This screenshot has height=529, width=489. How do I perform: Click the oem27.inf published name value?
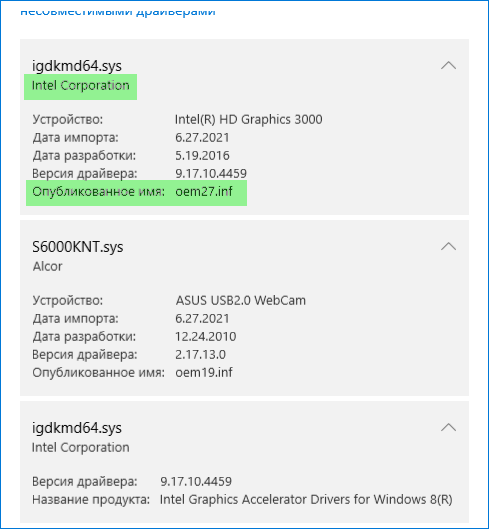pyautogui.click(x=204, y=192)
